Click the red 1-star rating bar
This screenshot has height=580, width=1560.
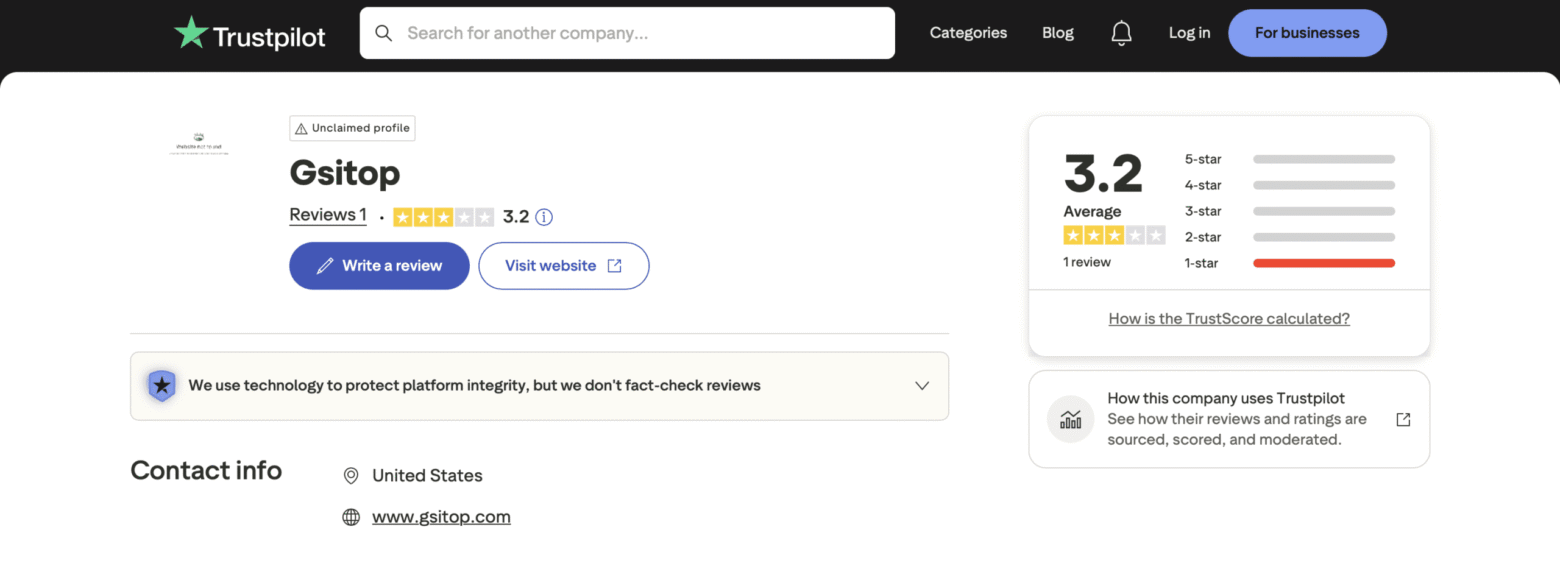(1323, 262)
